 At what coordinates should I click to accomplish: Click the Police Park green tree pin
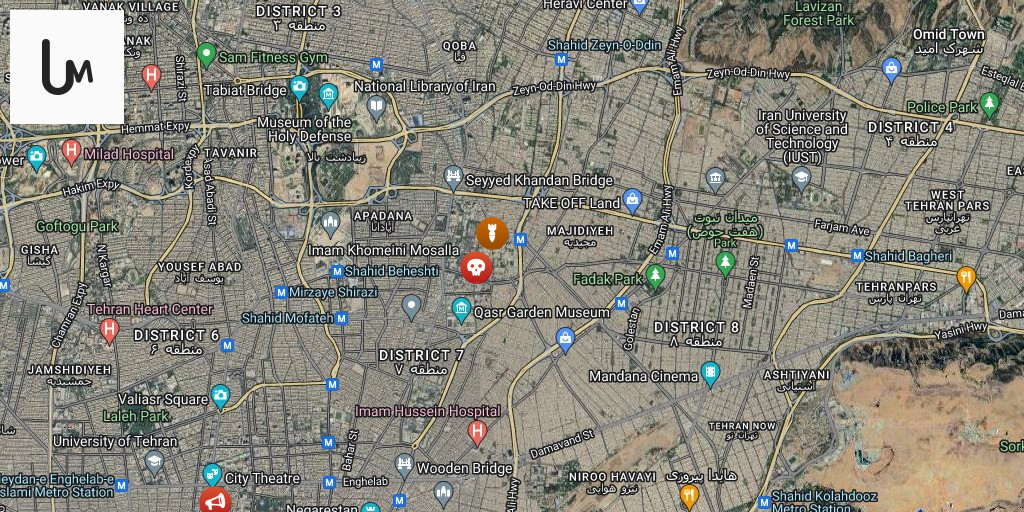click(x=990, y=104)
